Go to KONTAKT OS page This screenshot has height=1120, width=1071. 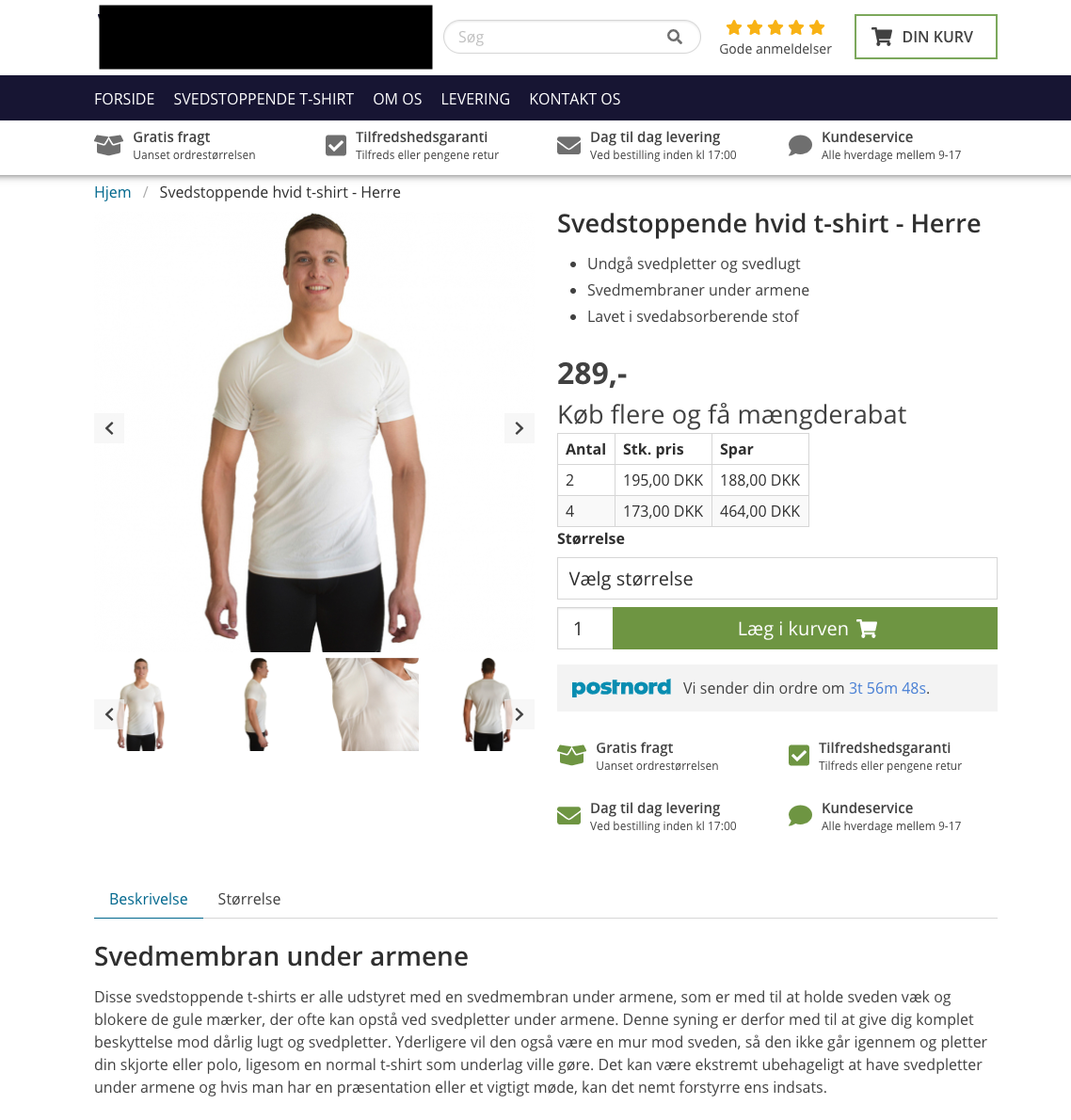click(x=574, y=99)
